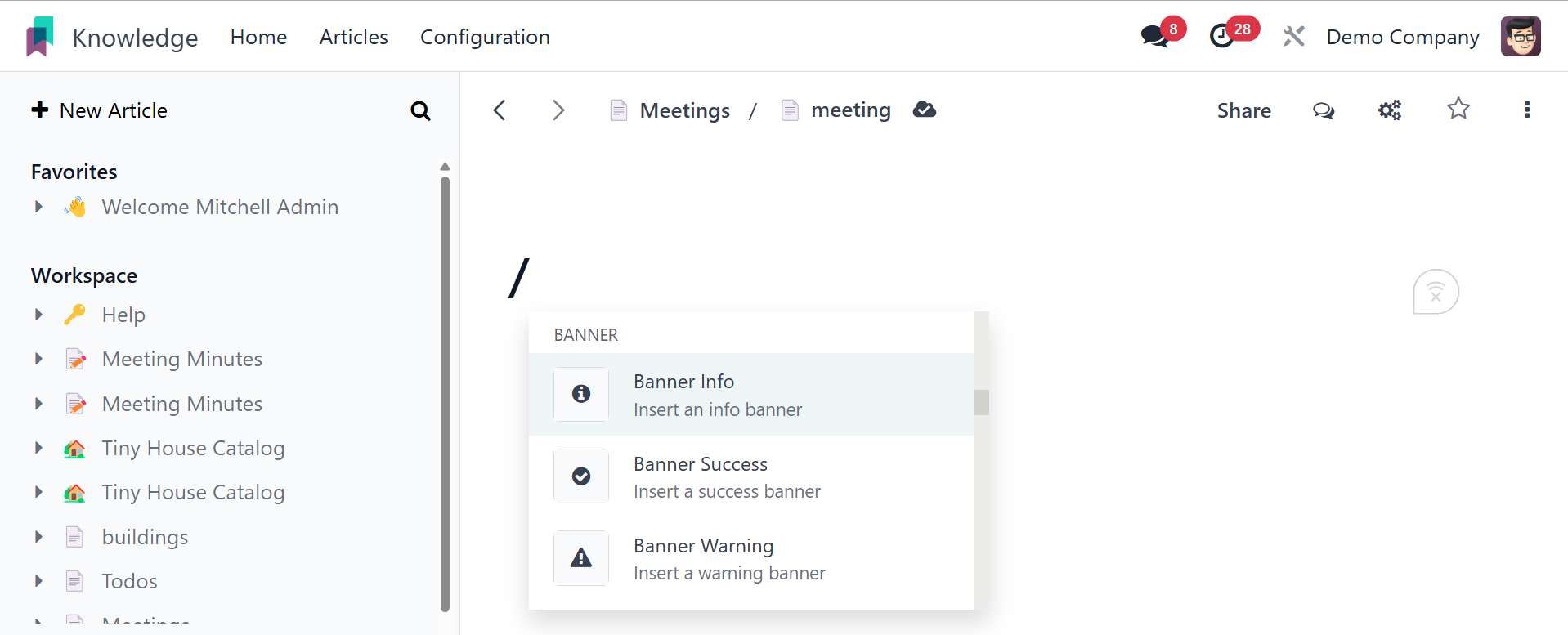Click the command palette scrollbar thumb
1568x635 pixels.
point(982,402)
